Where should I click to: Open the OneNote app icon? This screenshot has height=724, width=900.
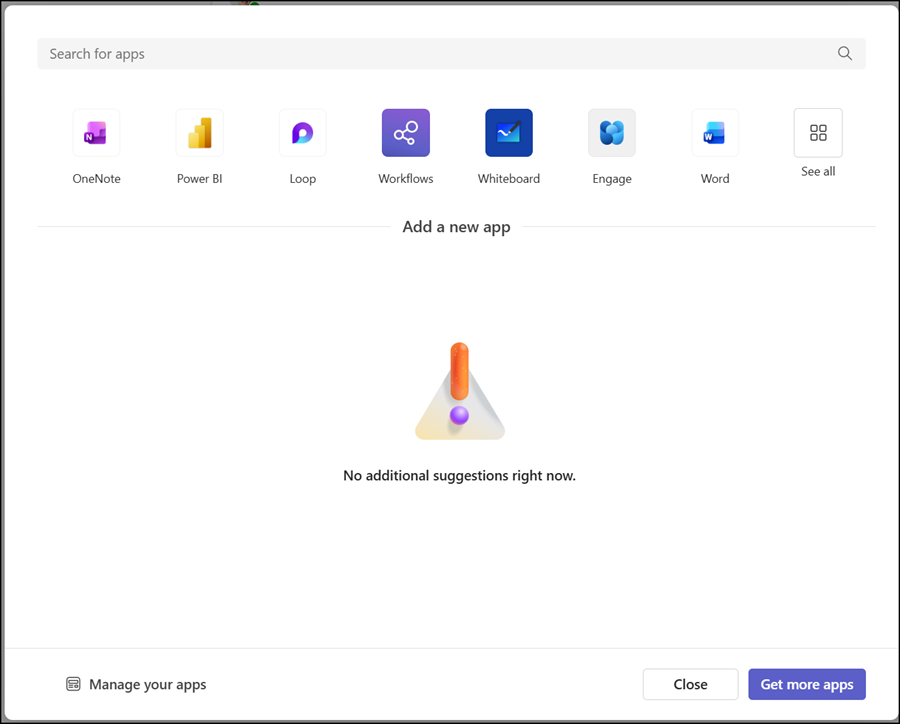point(96,133)
